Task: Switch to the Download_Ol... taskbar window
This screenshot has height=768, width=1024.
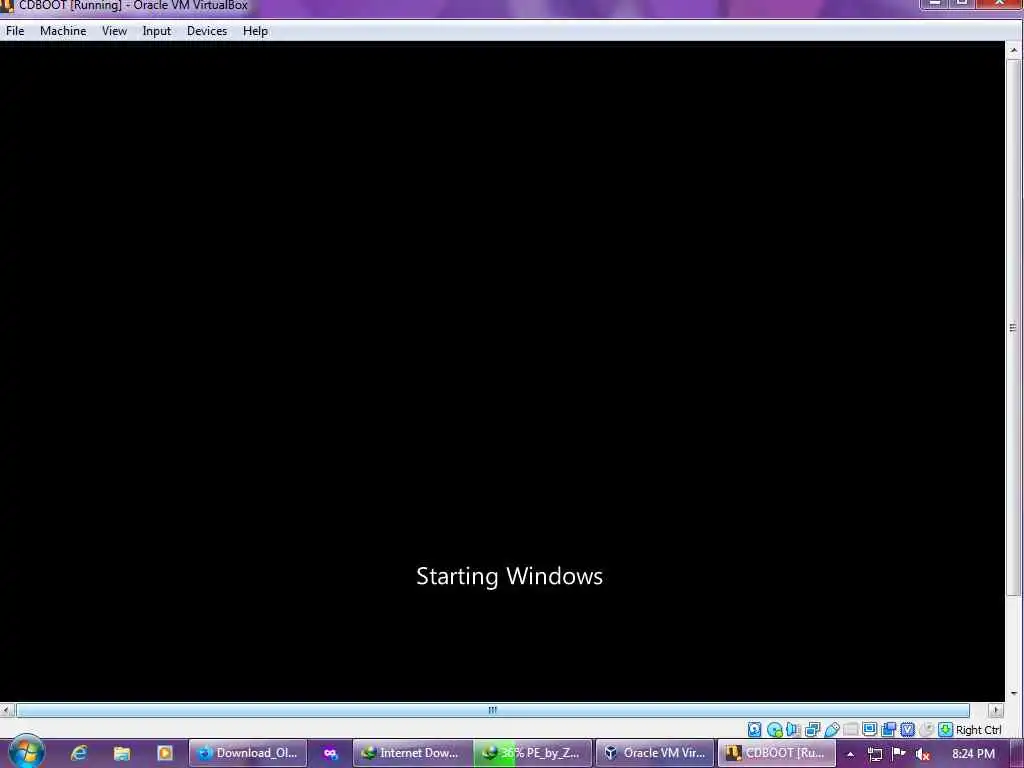Action: (x=248, y=753)
